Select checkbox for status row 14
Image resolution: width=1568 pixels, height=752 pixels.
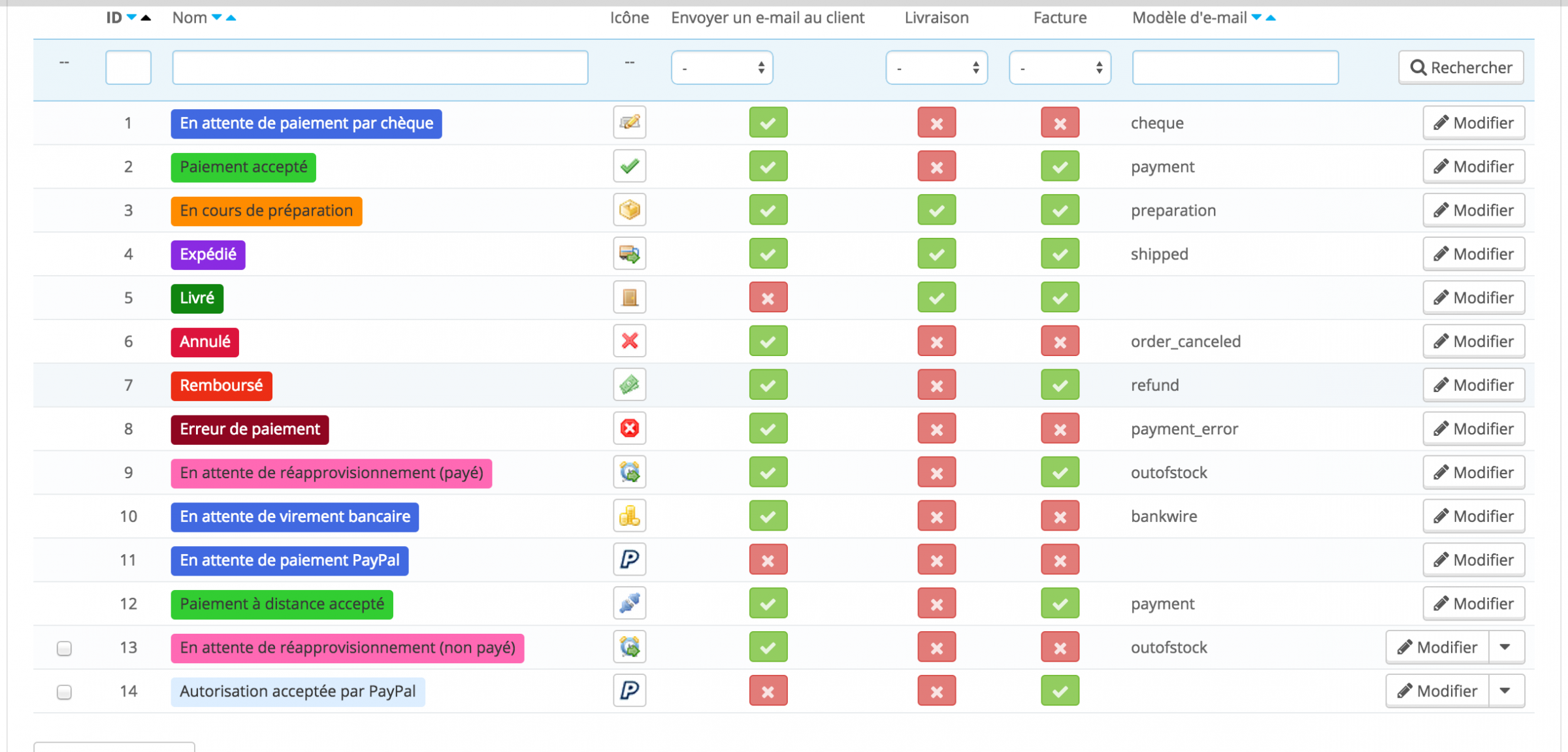pos(64,692)
